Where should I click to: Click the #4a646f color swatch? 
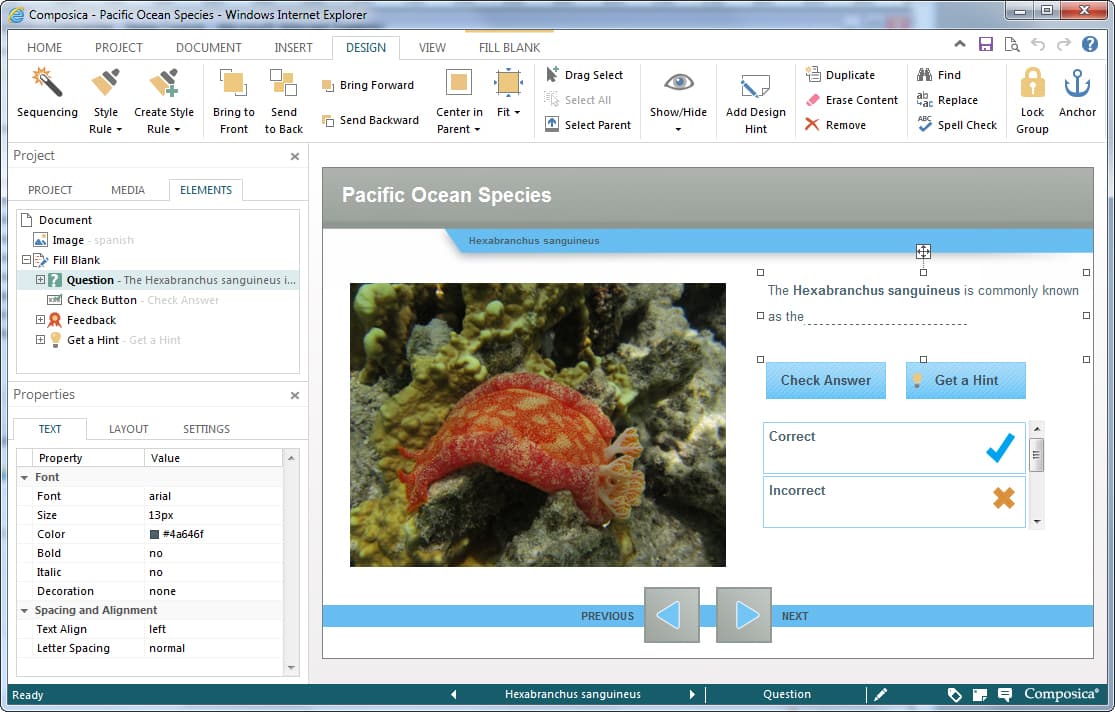[x=154, y=535]
